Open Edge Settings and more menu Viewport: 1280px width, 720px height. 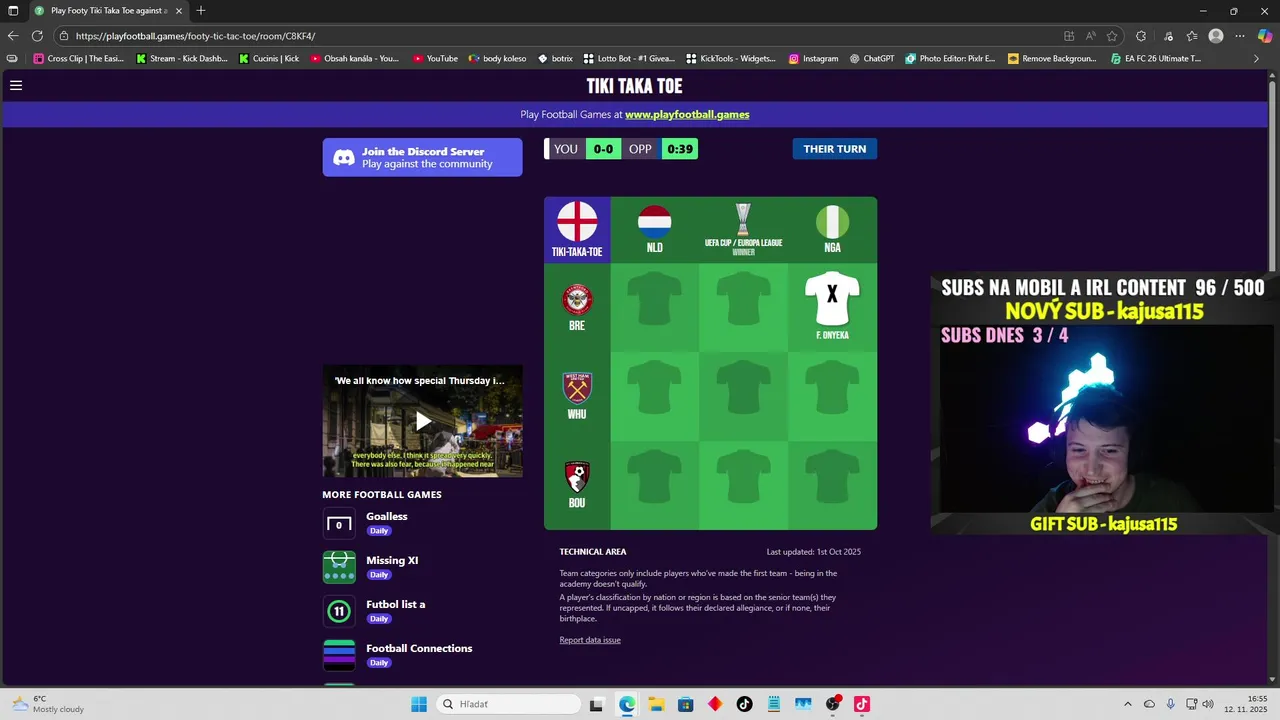coord(1240,36)
